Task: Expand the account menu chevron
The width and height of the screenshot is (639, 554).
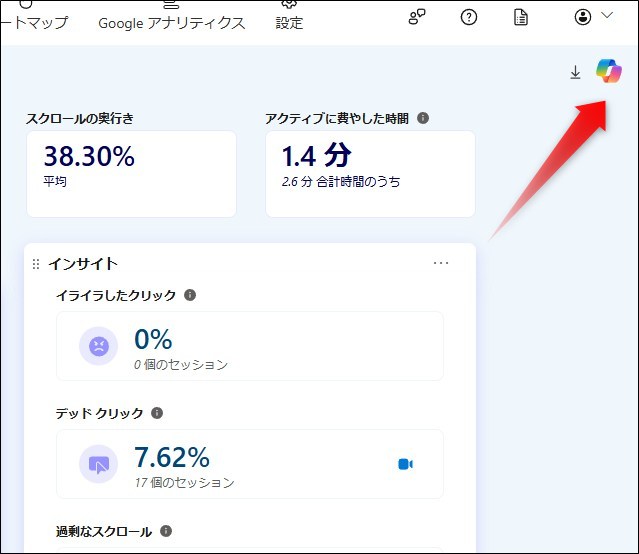Action: pos(607,15)
